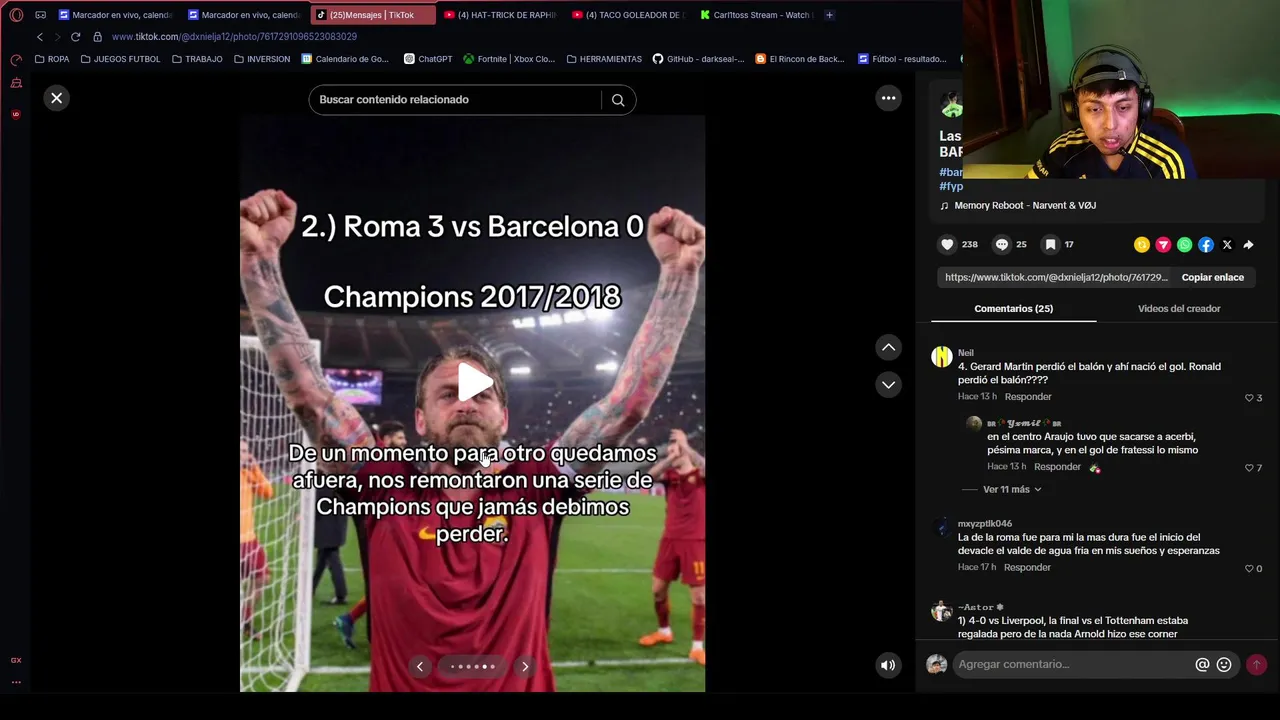1280x720 pixels.
Task: Share to WhatsApp icon
Action: [x=1185, y=244]
